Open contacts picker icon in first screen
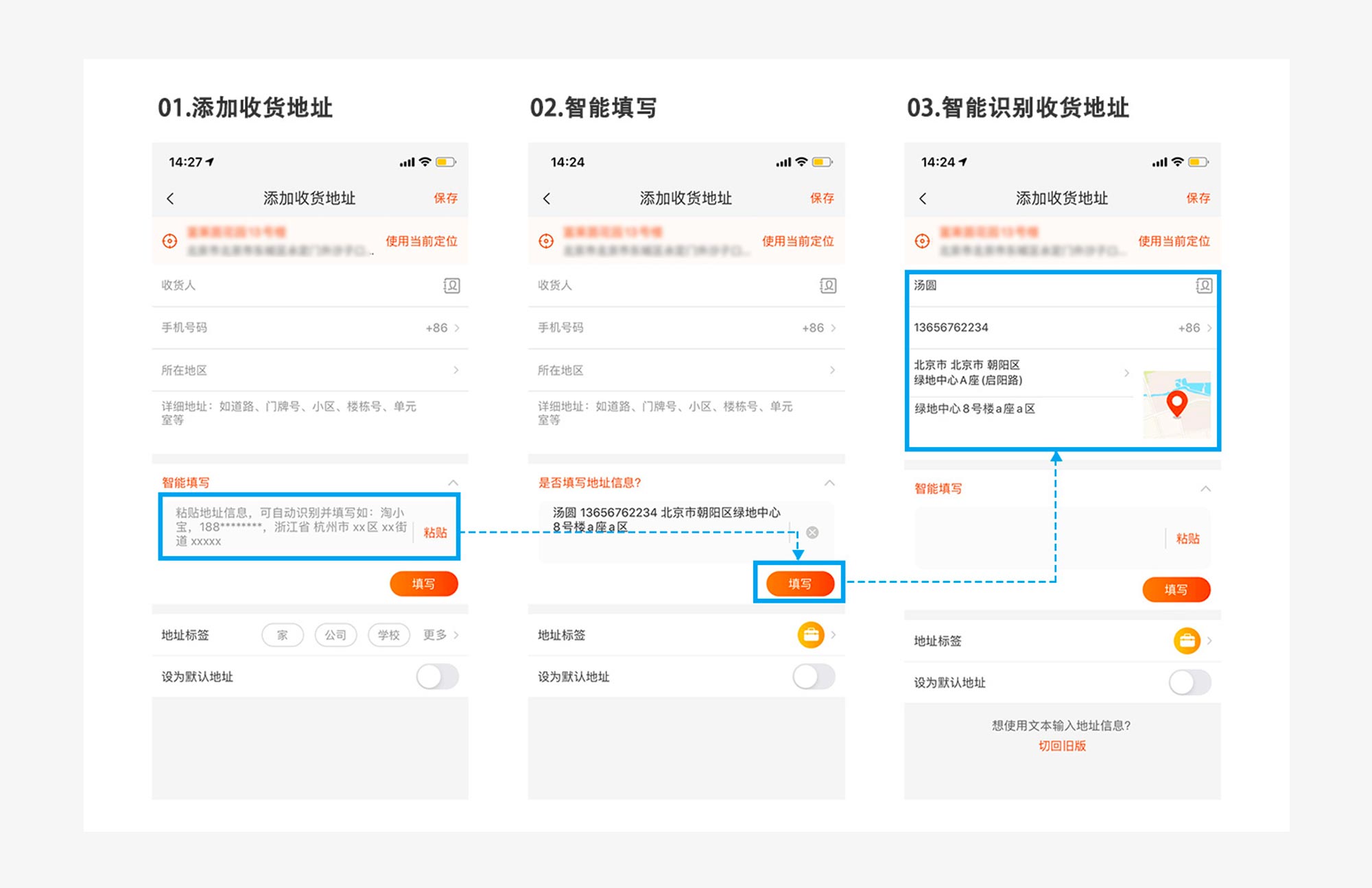Screen dimensions: 1372x888 [x=451, y=285]
